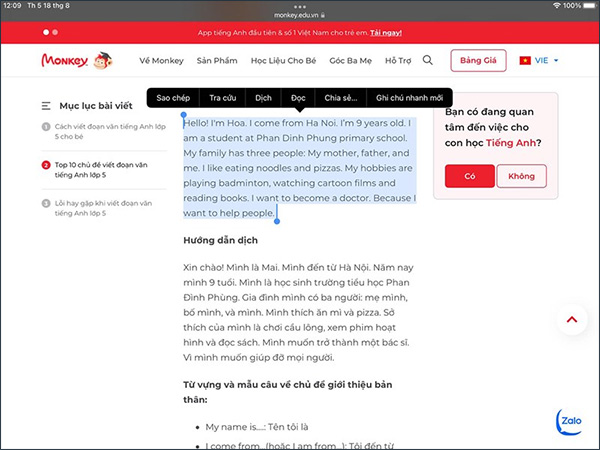Go to section 1 Cách viết đoạn văn
The height and width of the screenshot is (450, 600).
tap(104, 131)
